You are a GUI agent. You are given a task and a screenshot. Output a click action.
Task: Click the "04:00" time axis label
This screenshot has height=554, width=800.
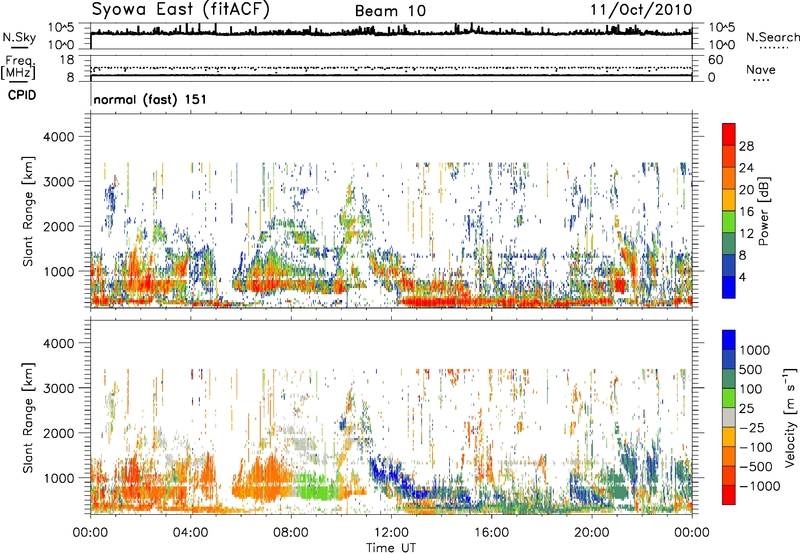click(191, 533)
